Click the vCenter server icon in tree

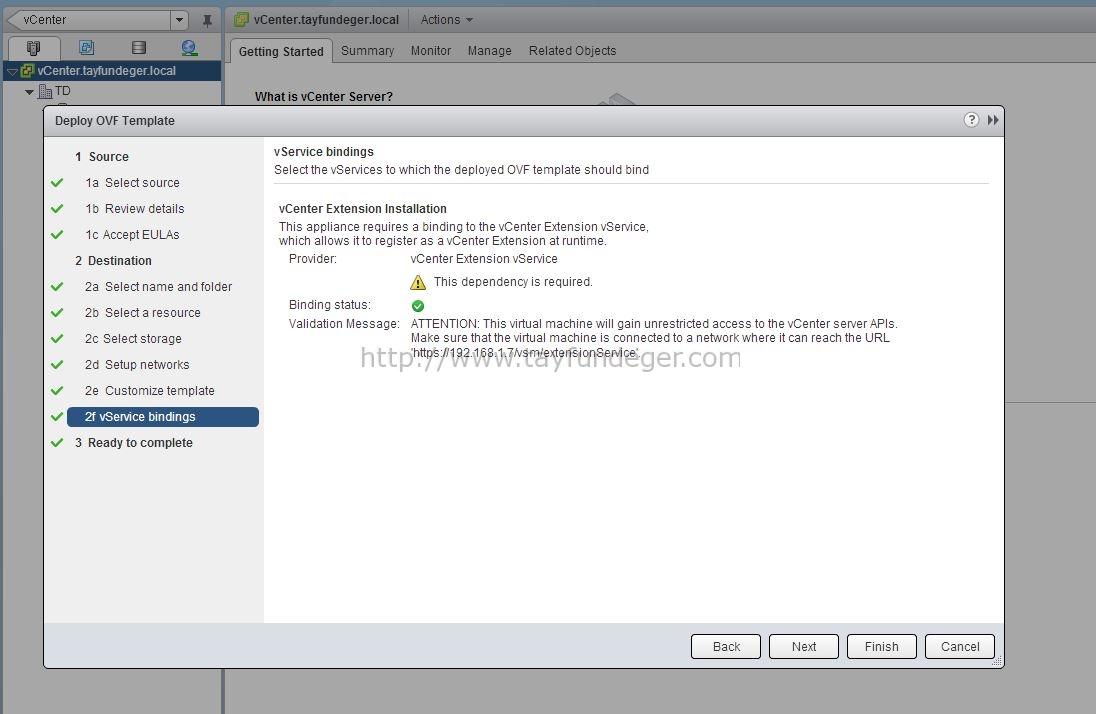28,71
